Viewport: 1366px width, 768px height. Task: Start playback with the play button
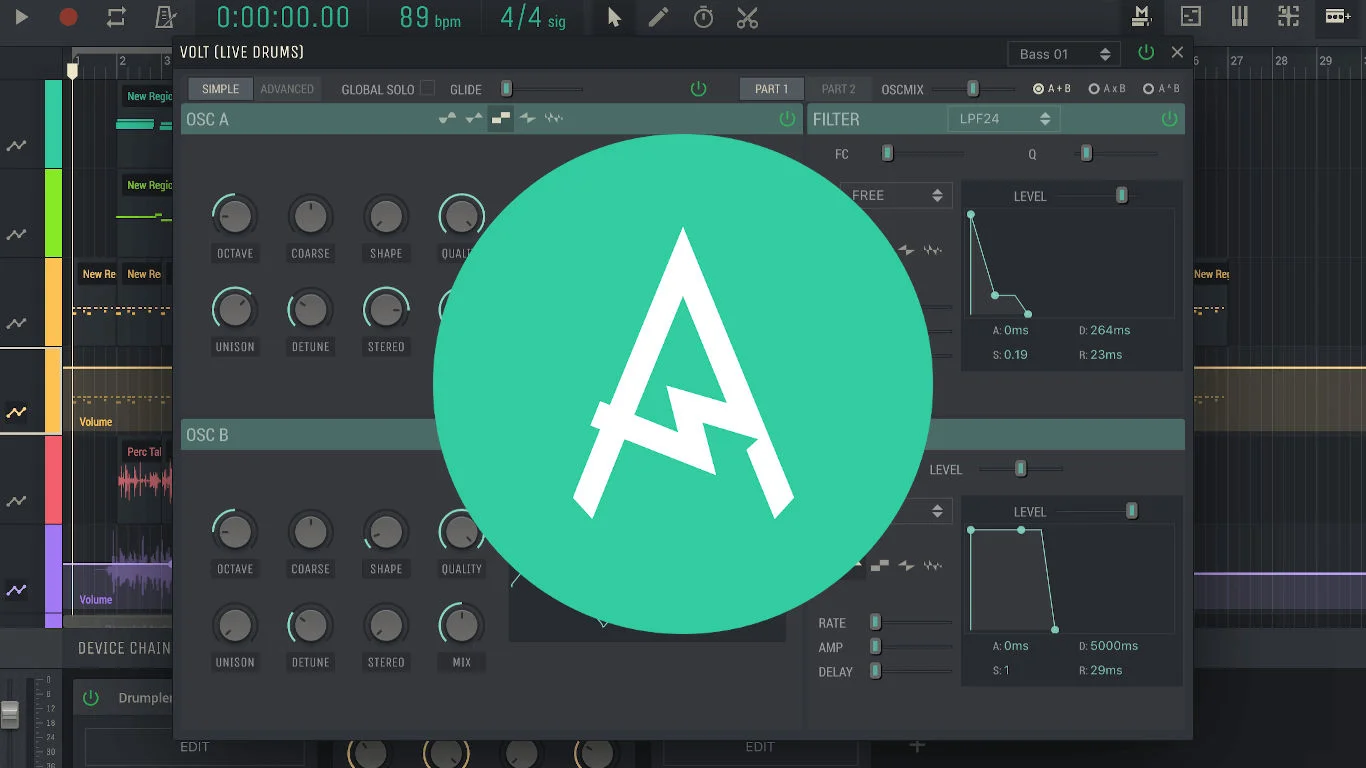pos(21,17)
